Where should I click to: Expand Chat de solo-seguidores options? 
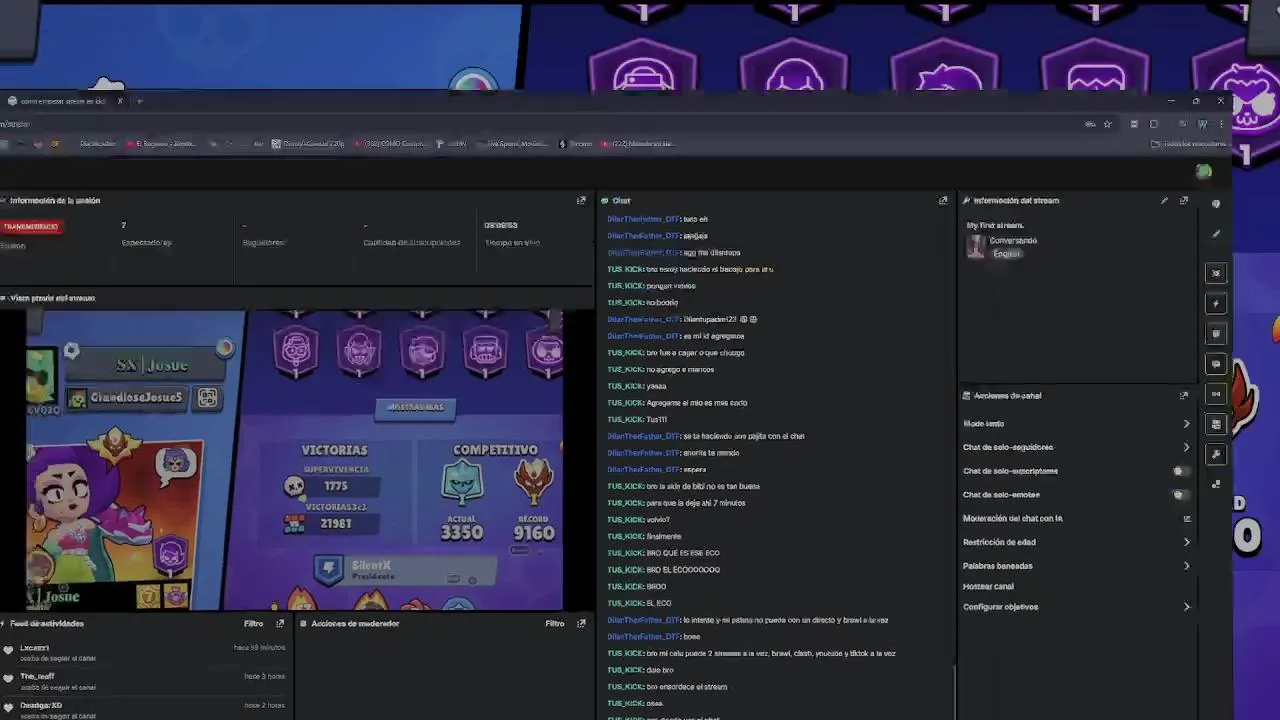1187,447
